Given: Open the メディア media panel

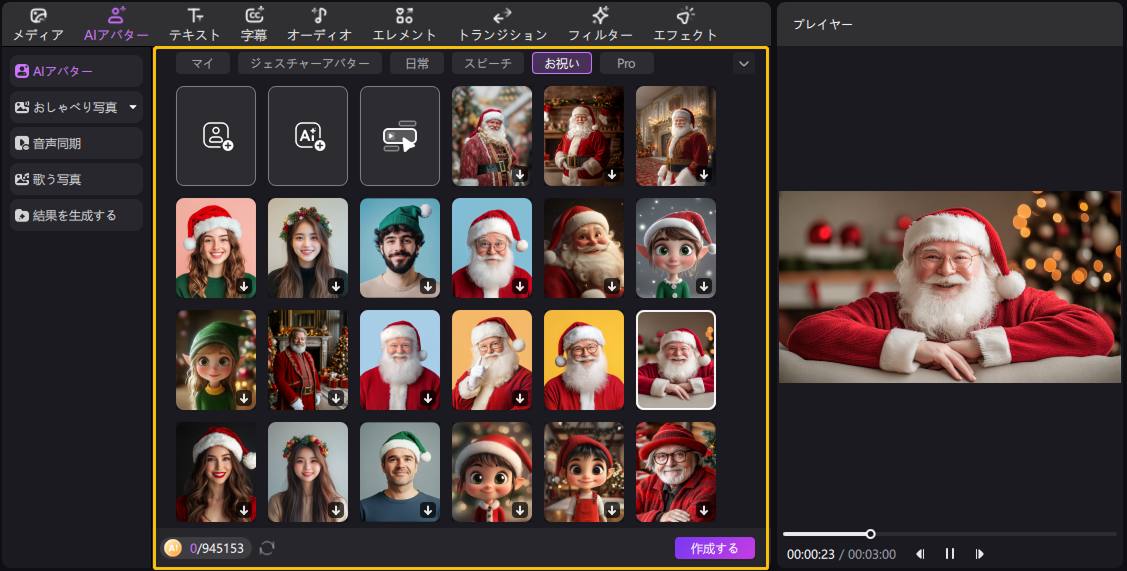Looking at the screenshot, I should 38,24.
